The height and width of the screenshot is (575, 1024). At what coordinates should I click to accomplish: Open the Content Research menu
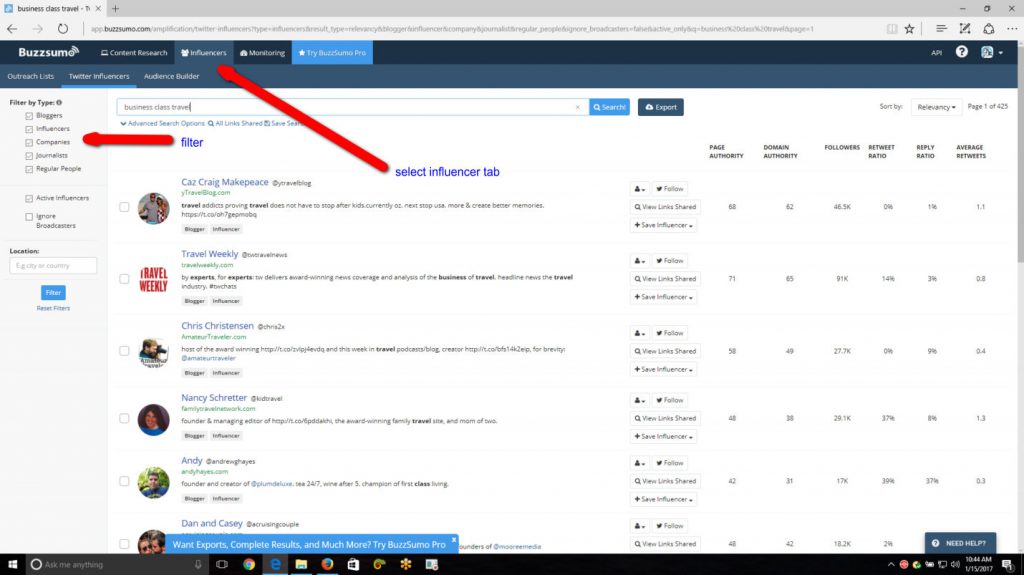(x=134, y=53)
